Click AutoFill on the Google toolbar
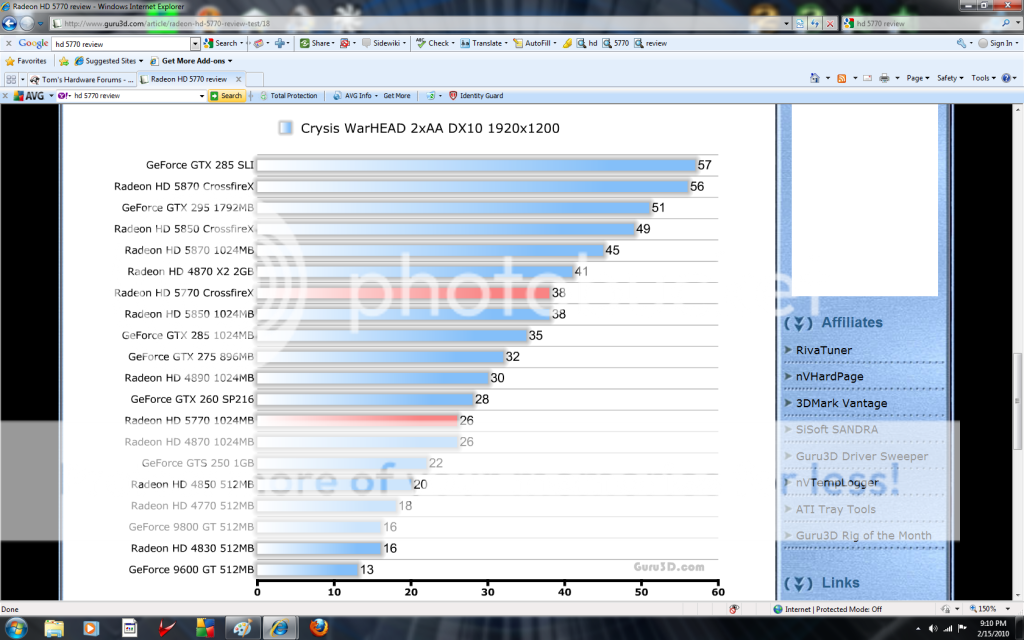The image size is (1024, 640). (x=534, y=43)
